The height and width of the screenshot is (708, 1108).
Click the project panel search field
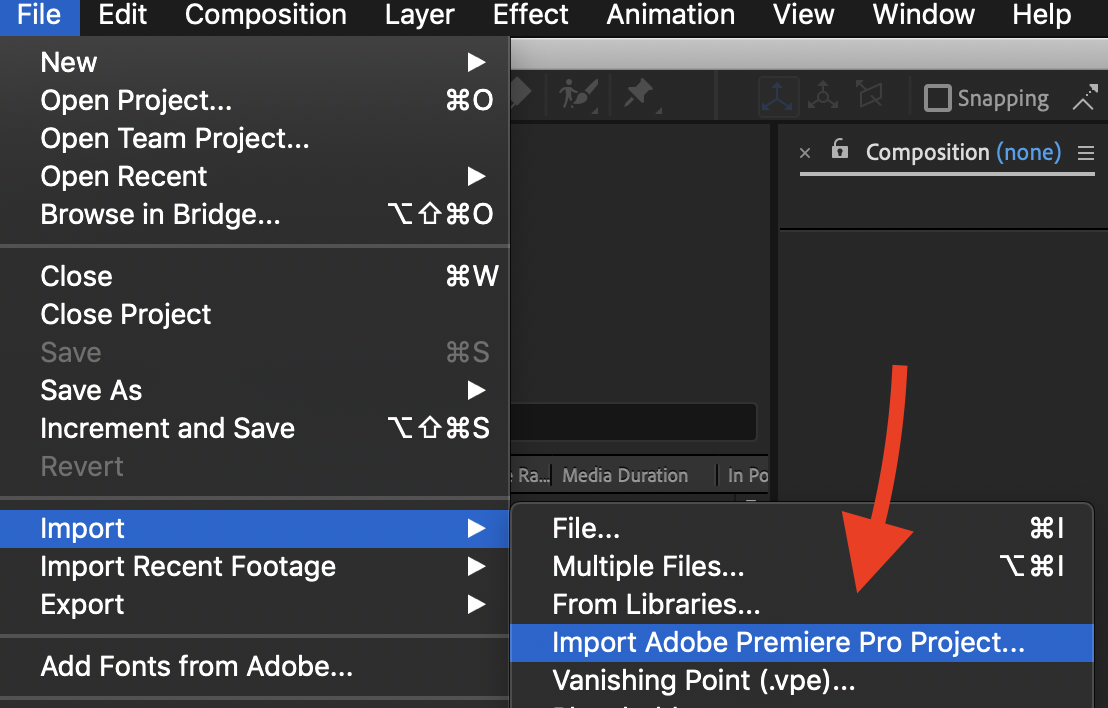[635, 422]
